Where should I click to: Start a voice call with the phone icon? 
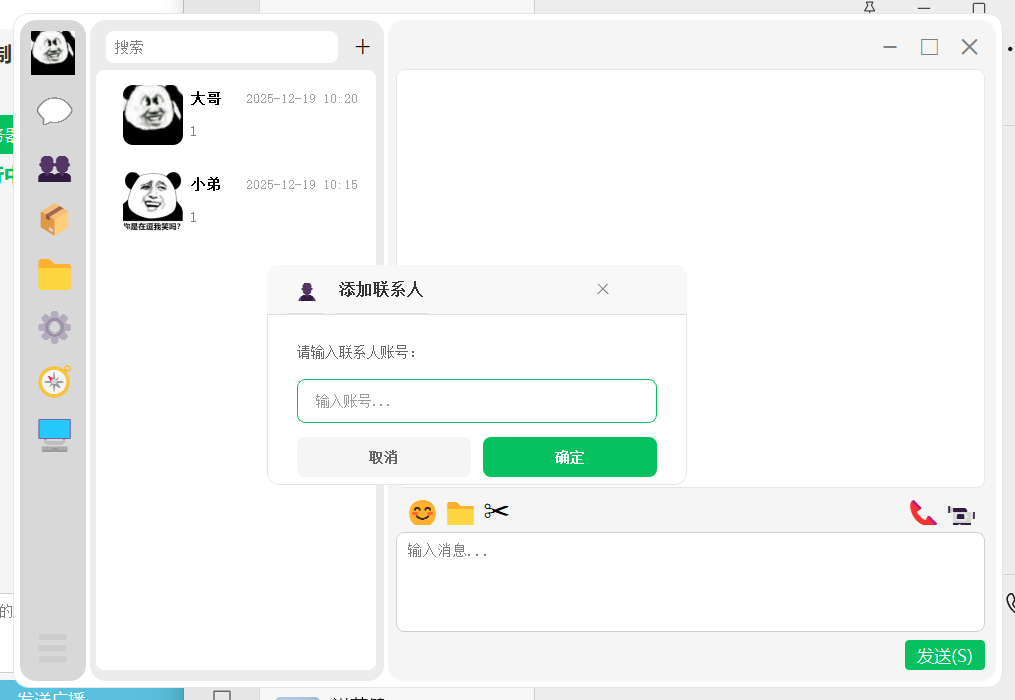[x=921, y=513]
